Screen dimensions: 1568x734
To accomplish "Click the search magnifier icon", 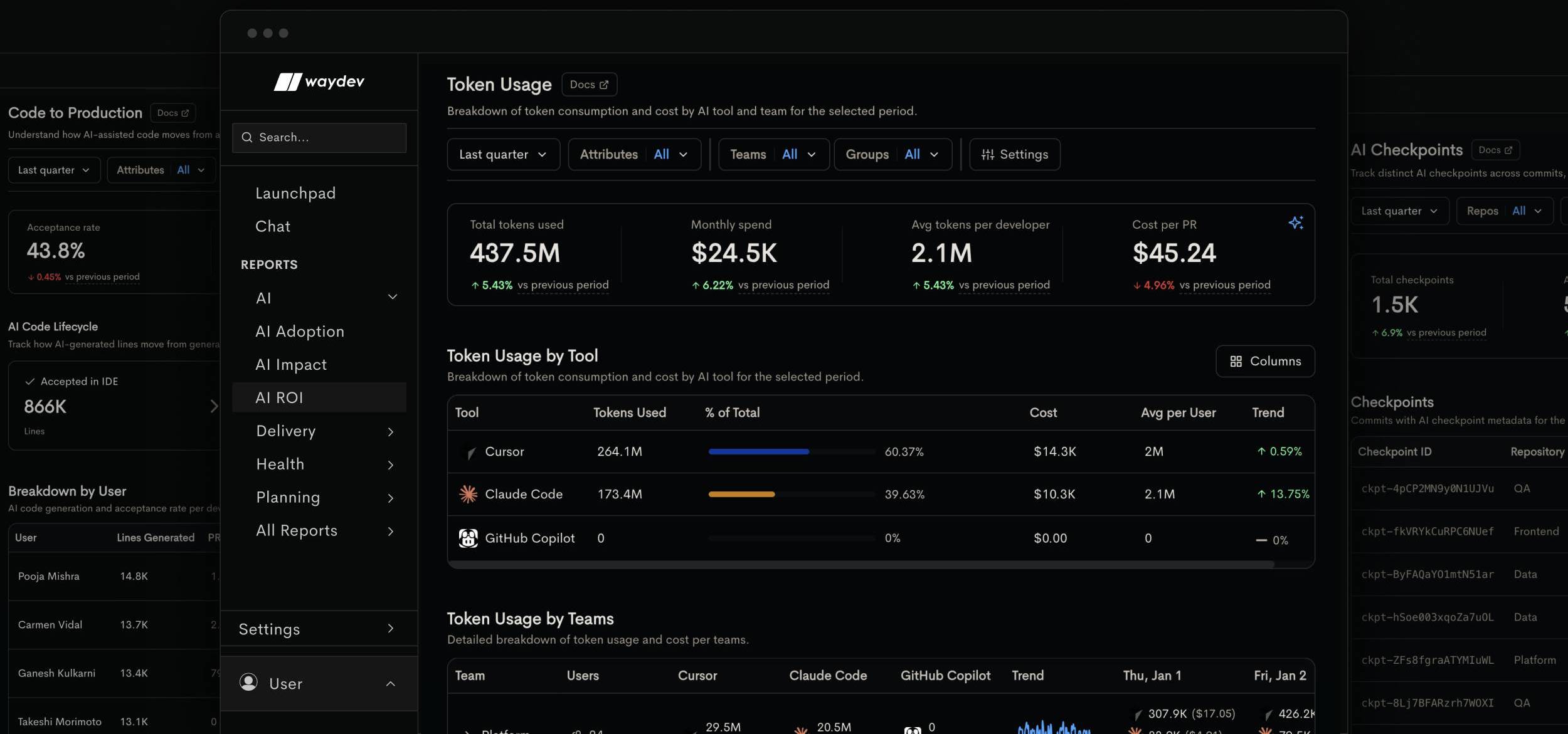I will [x=247, y=137].
